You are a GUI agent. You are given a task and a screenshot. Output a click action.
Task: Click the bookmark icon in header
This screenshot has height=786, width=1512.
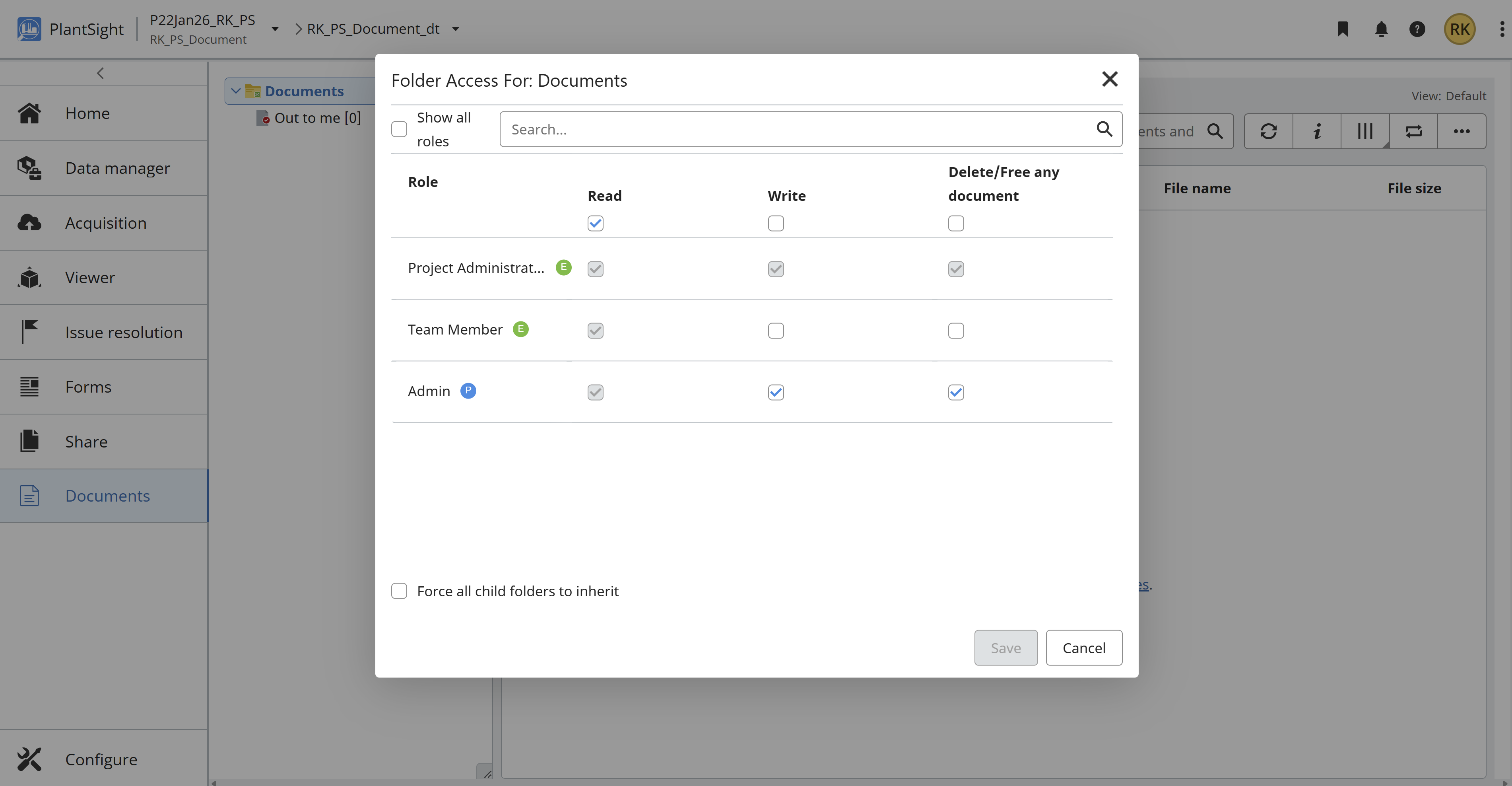(x=1342, y=29)
